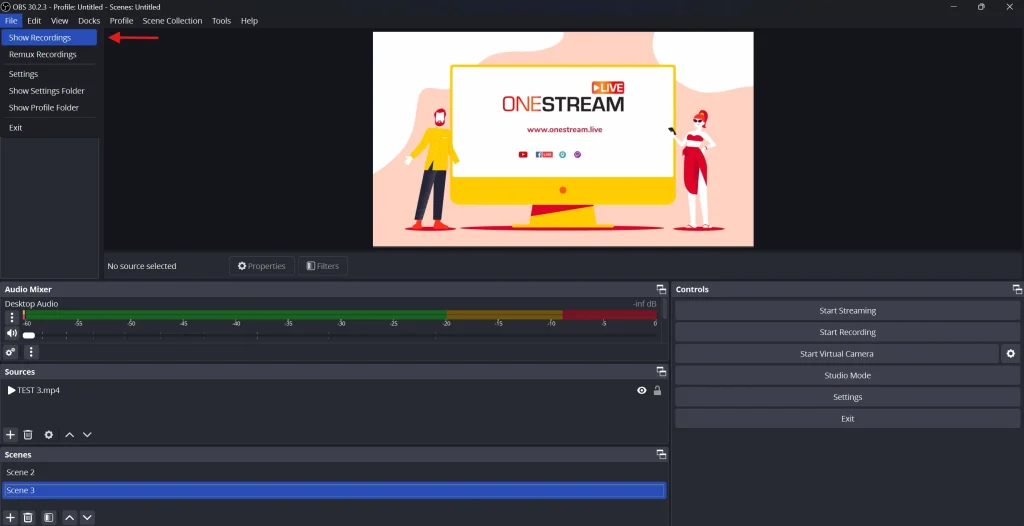Screen dimensions: 1024x526
Task: Open Virtual Camera settings gear
Action: pyautogui.click(x=1010, y=353)
